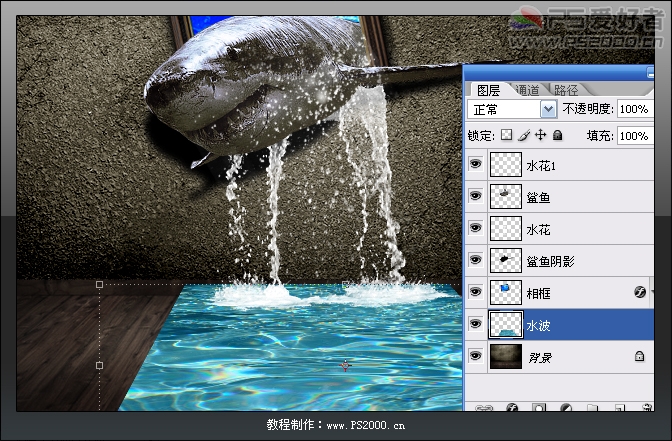
Task: Select the 水花1 layer thumbnail
Action: [506, 164]
